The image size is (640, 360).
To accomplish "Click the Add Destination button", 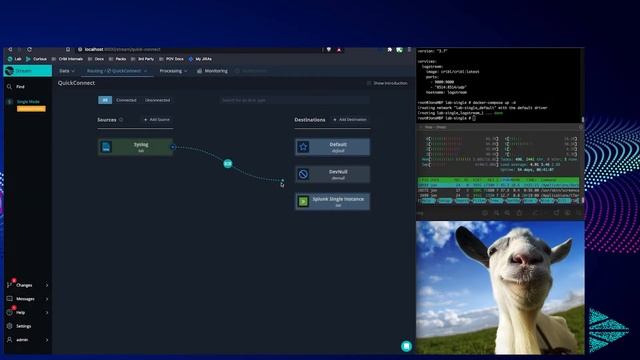I will (350, 120).
